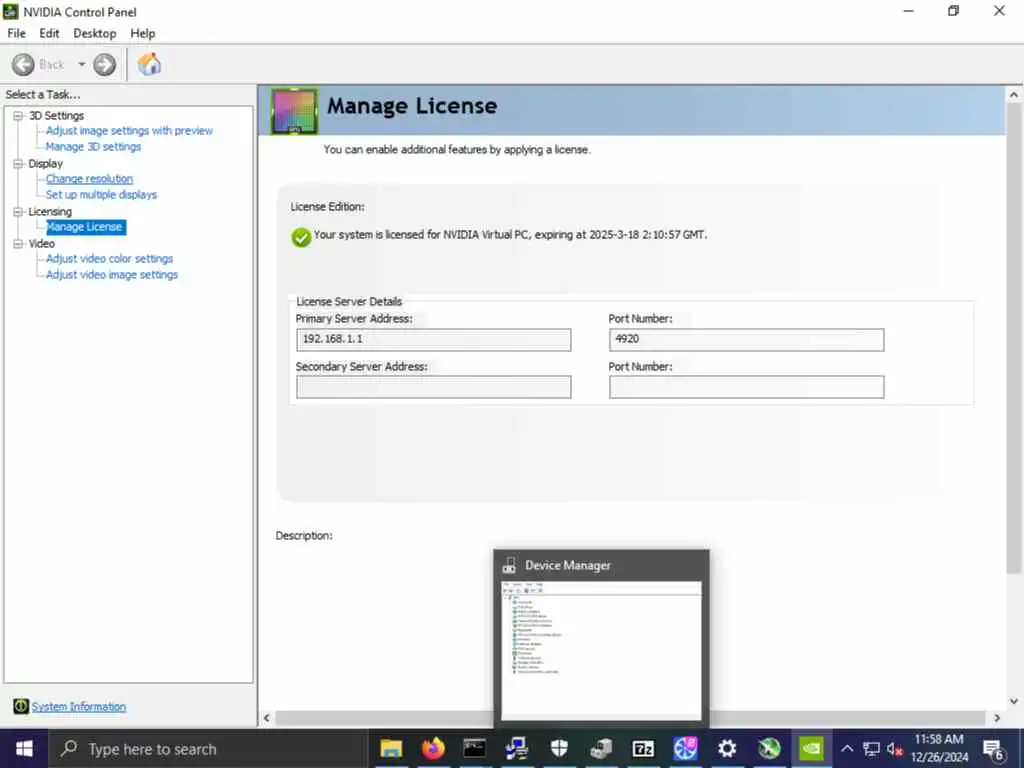Viewport: 1024px width, 768px height.
Task: Click the network tray icon
Action: click(871, 749)
